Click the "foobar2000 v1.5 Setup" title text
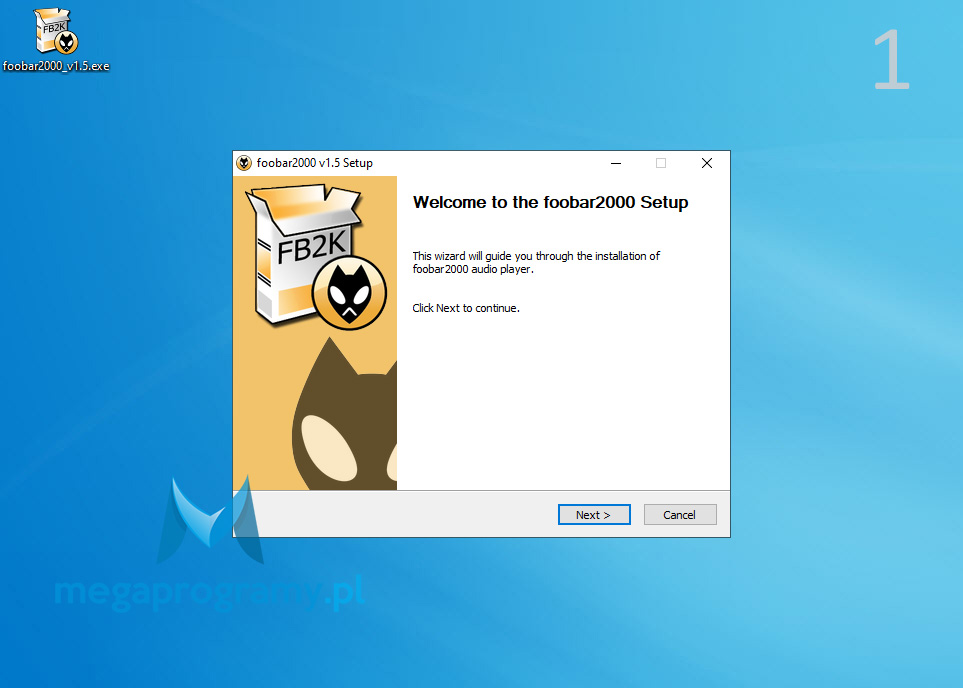Viewport: 963px width, 688px height. coord(314,163)
